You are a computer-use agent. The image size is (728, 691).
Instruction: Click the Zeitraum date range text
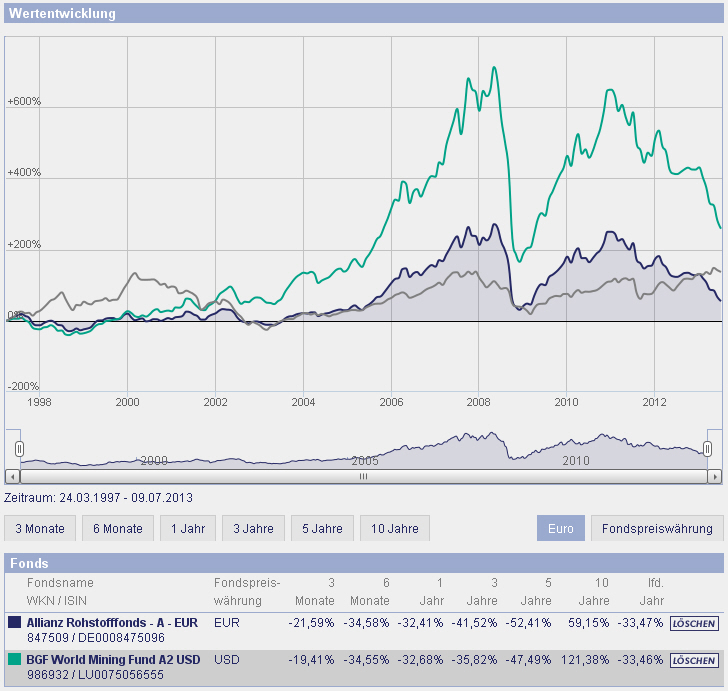(x=98, y=498)
